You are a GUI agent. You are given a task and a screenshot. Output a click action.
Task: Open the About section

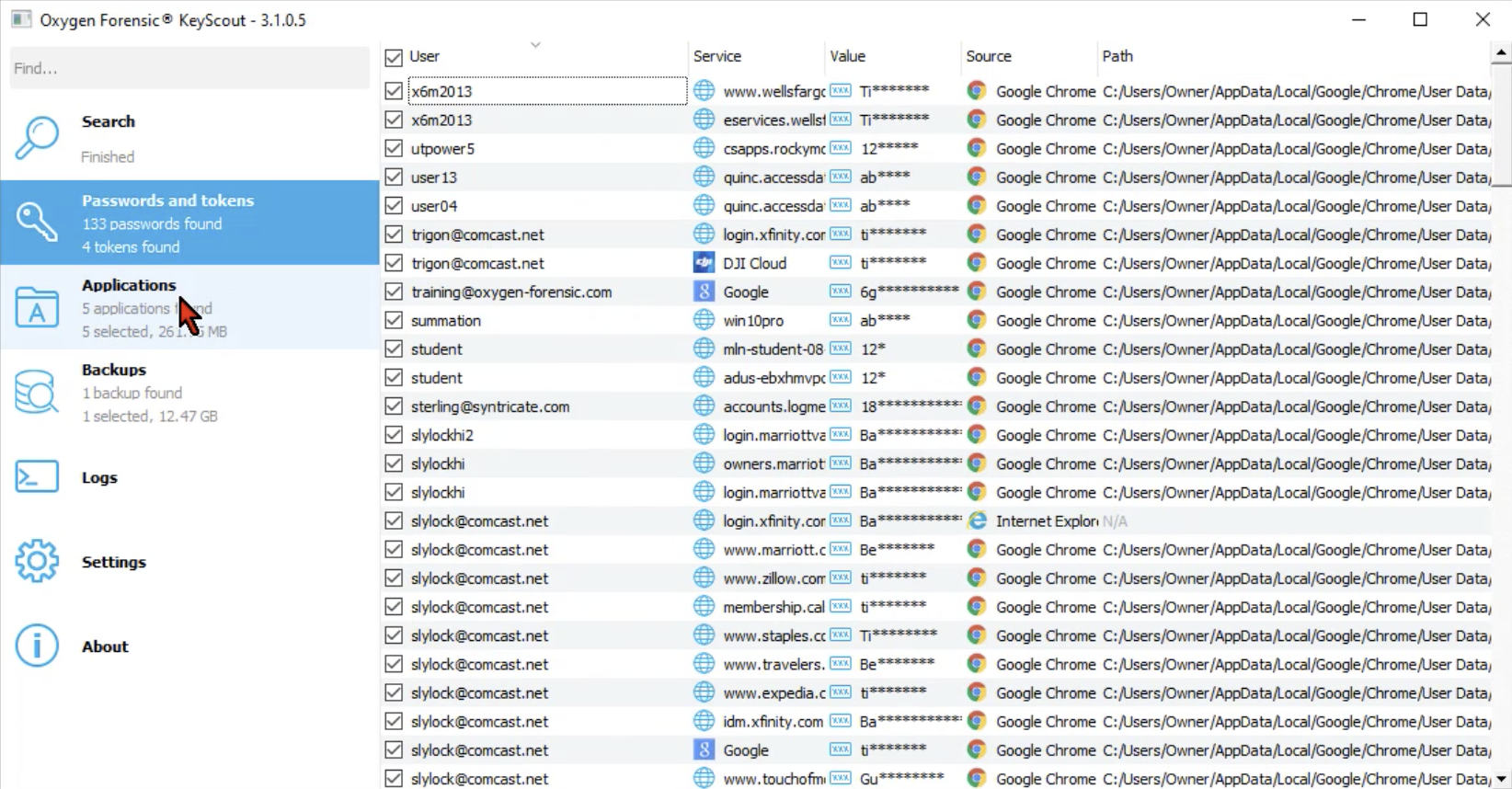coord(189,646)
